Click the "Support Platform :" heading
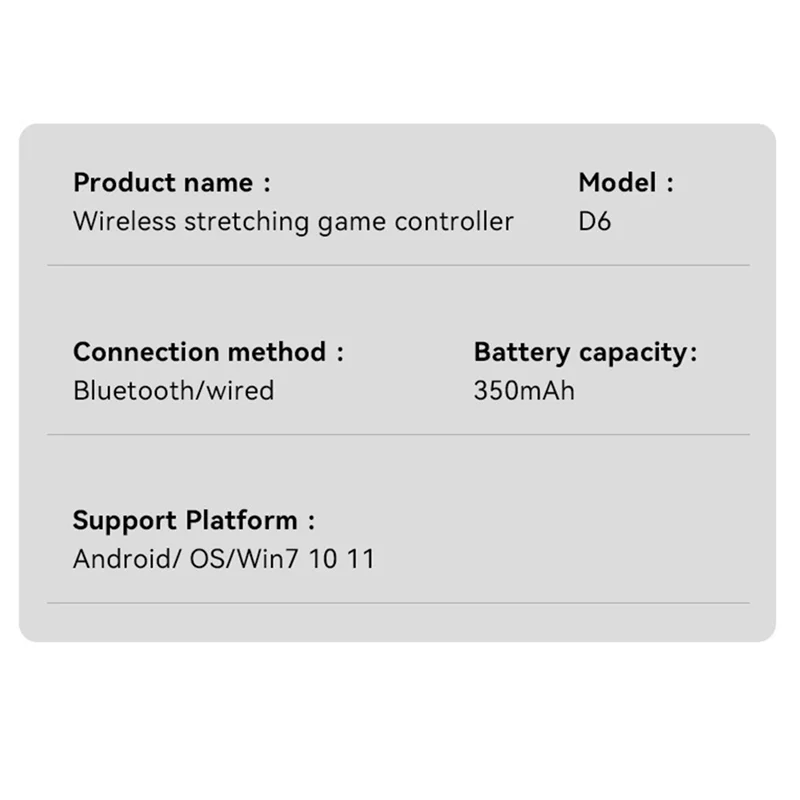Viewport: 800px width, 800px height. 194,521
